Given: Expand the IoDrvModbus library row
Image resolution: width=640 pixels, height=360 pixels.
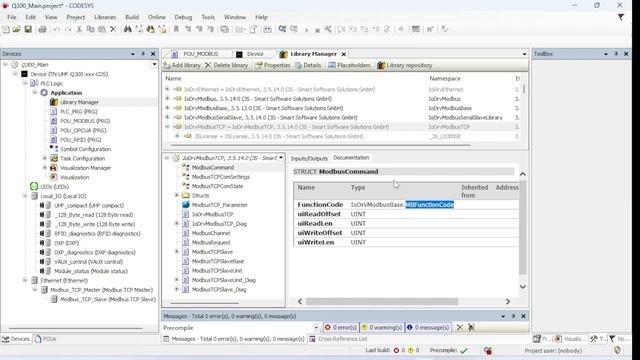Looking at the screenshot, I should coord(167,99).
